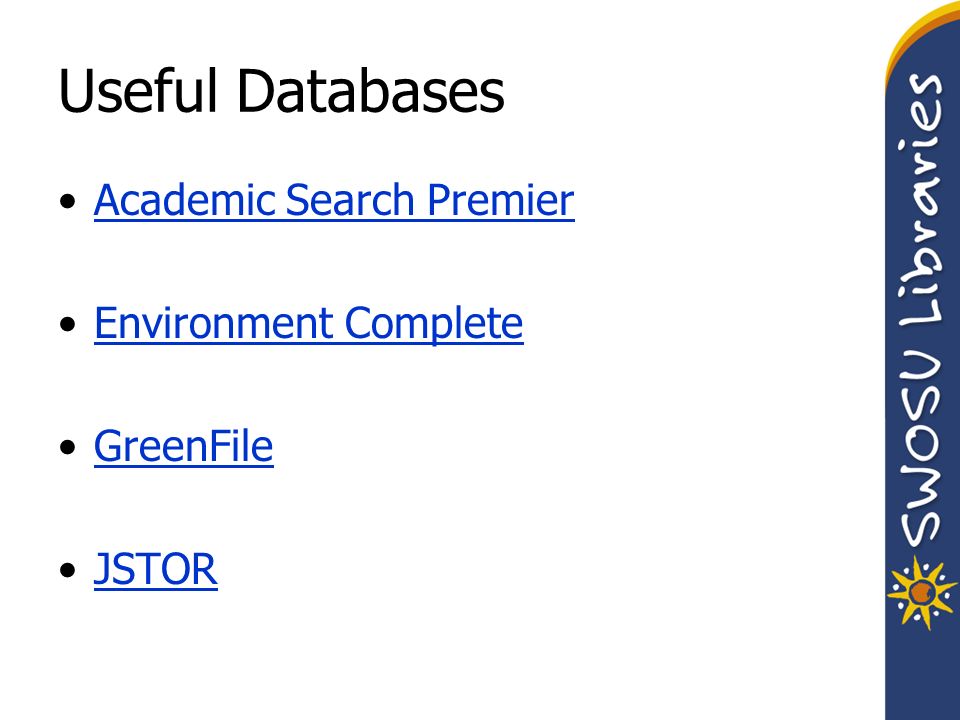
Task: Open the Academic Search Premier link
Action: (x=334, y=200)
